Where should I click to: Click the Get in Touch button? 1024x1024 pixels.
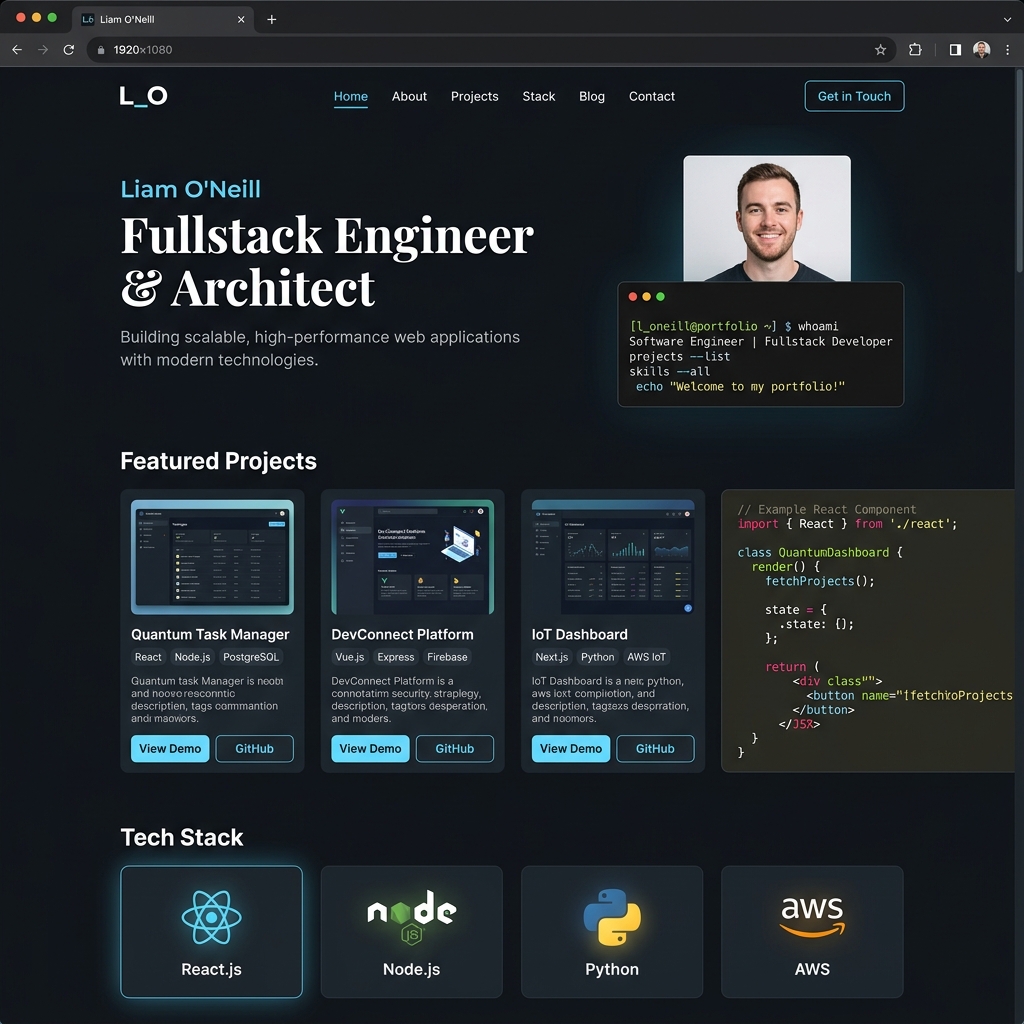pyautogui.click(x=854, y=96)
